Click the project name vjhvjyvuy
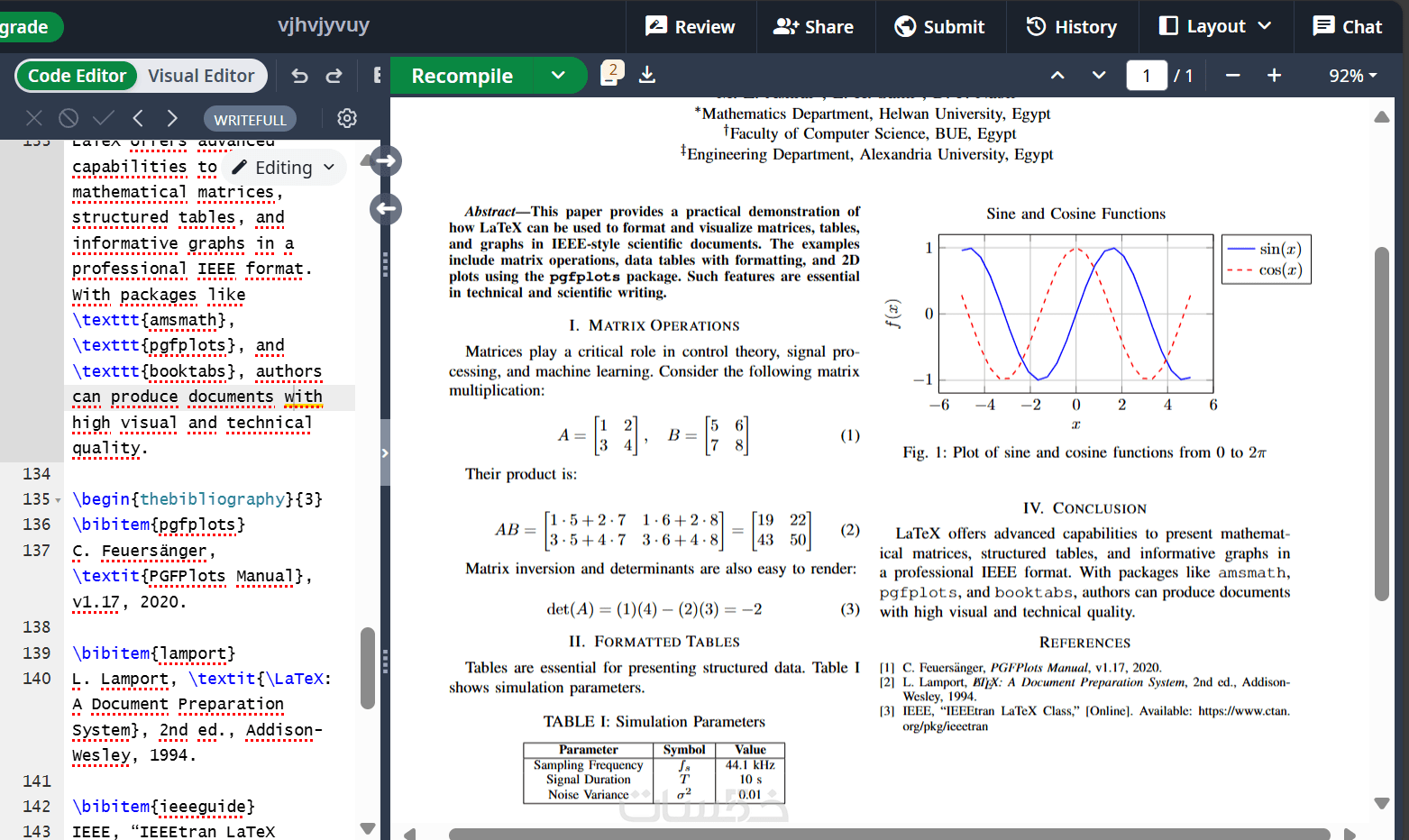This screenshot has height=840, width=1409. [x=324, y=25]
